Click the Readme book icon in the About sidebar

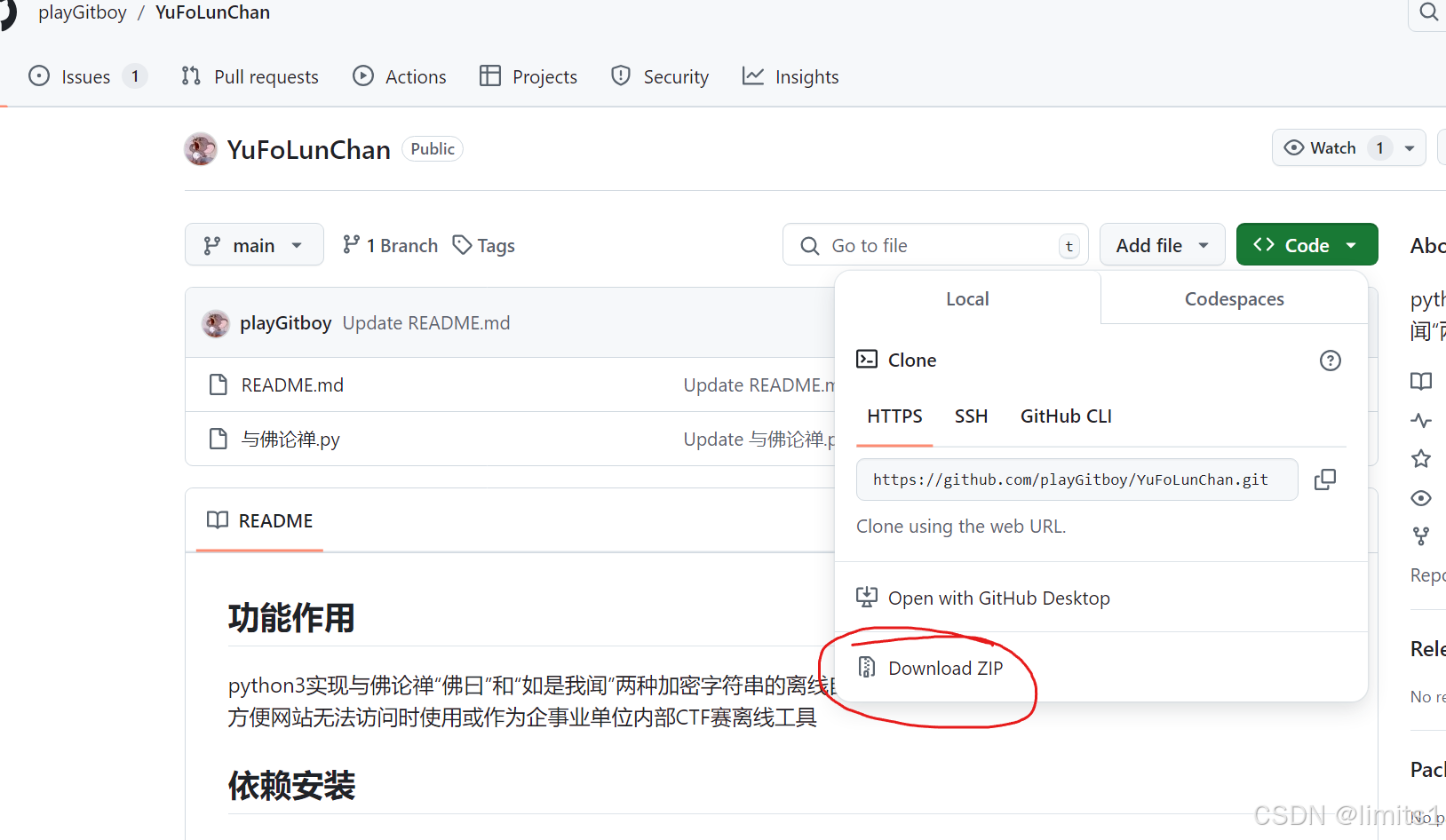[1421, 381]
